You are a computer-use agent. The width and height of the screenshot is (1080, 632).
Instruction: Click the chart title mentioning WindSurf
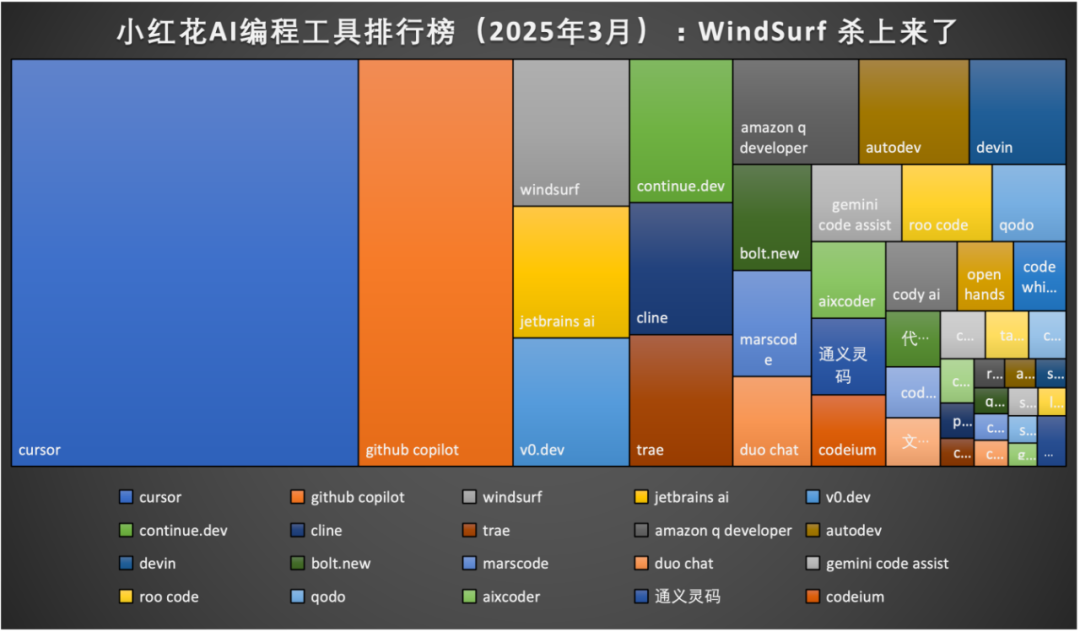(537, 32)
